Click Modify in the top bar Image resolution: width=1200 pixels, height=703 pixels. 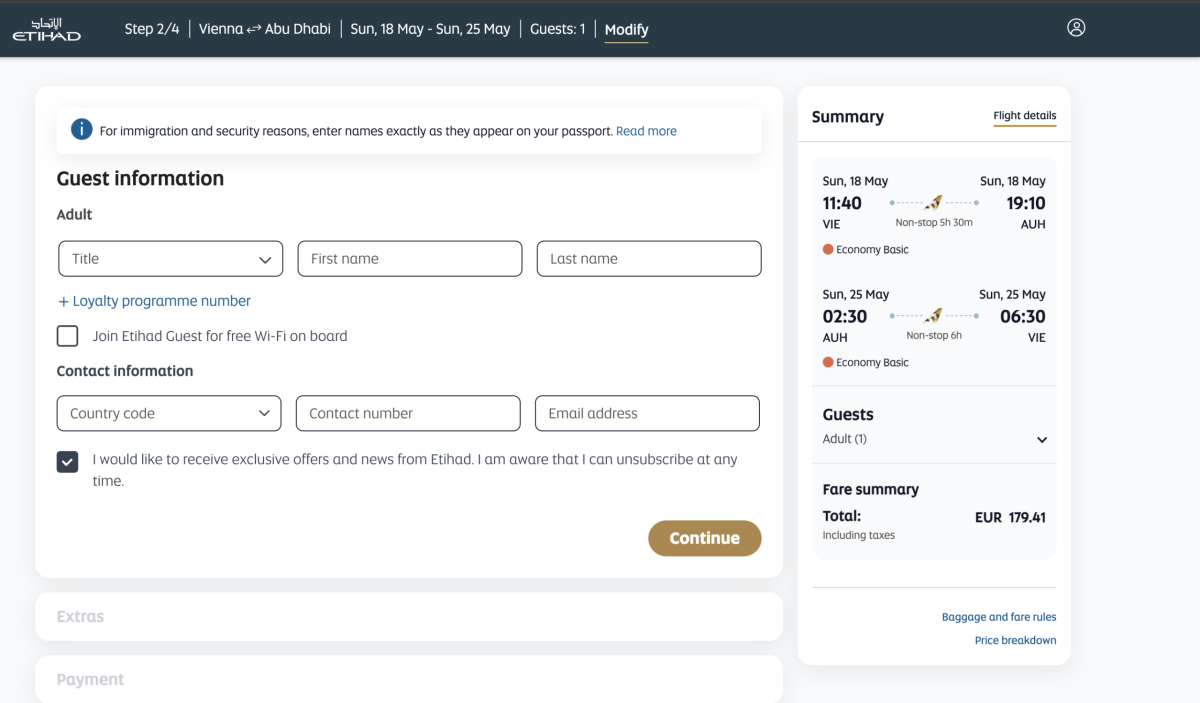coord(626,29)
